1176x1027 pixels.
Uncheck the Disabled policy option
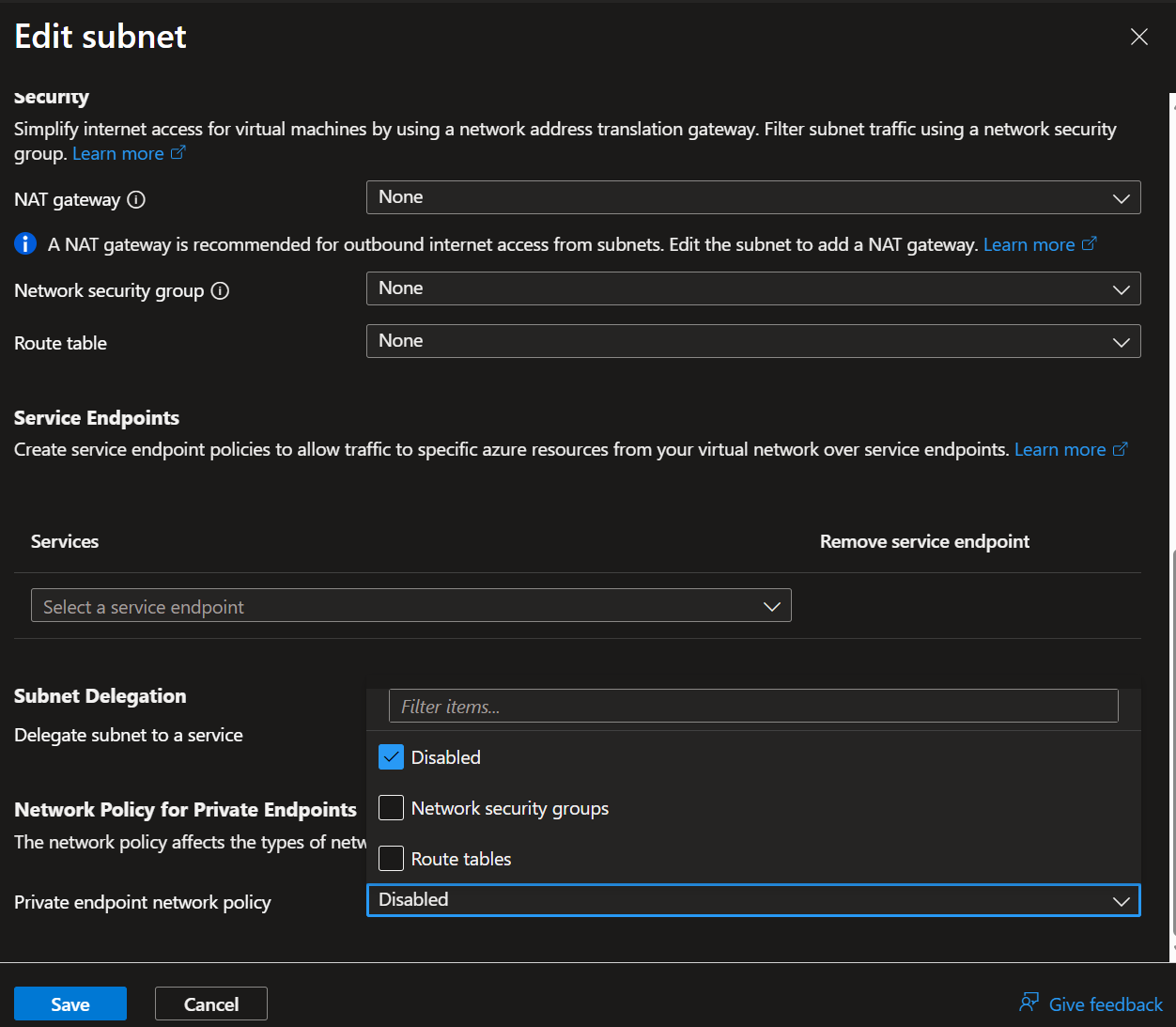coord(391,757)
